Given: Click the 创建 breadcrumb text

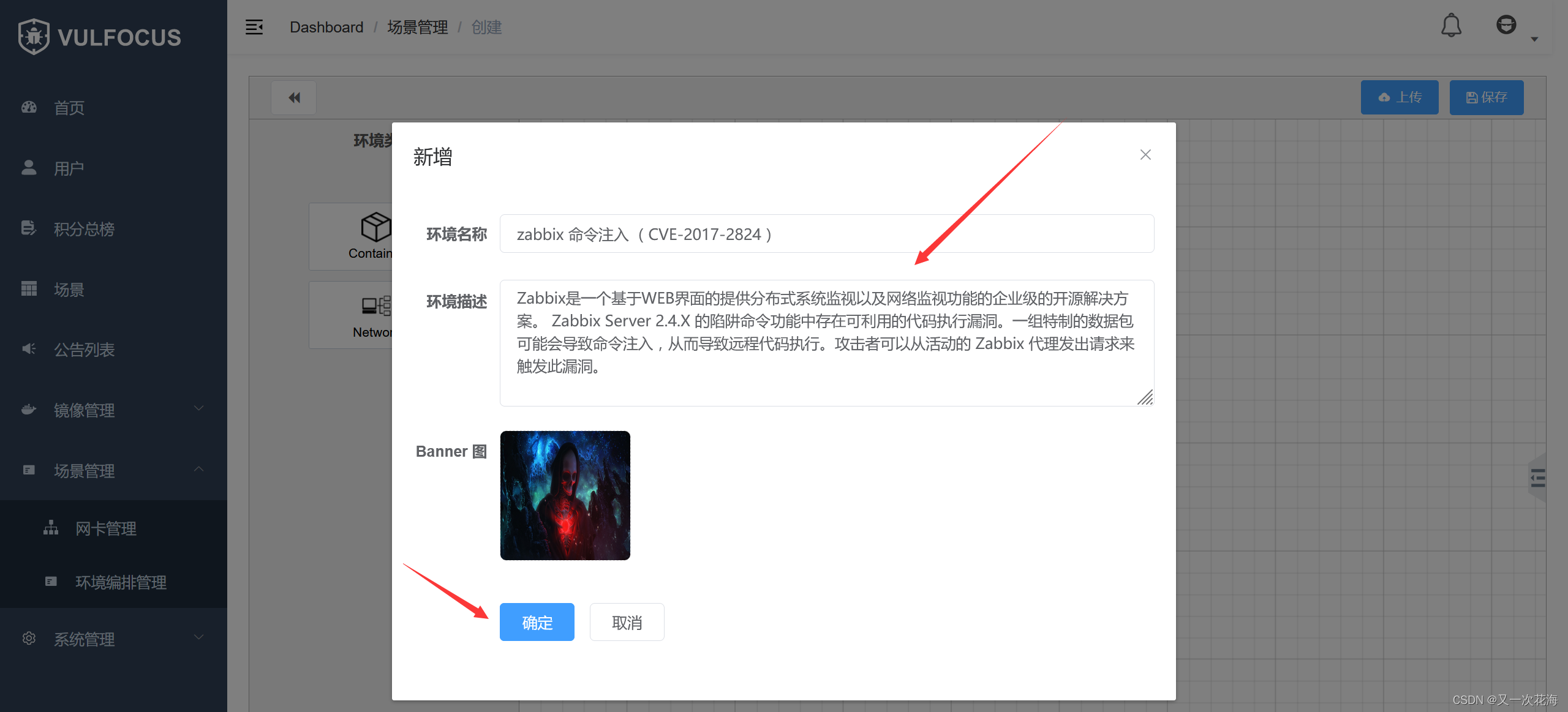Looking at the screenshot, I should click(x=486, y=28).
